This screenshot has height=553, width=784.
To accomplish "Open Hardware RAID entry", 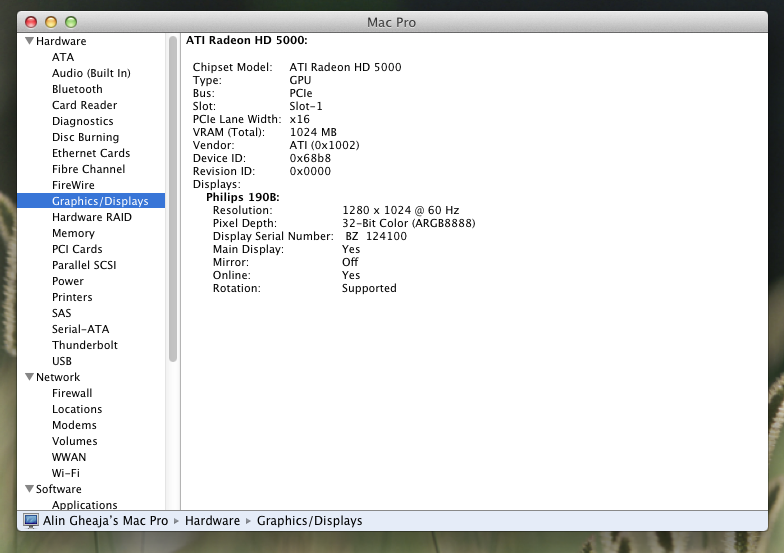I will pyautogui.click(x=92, y=217).
